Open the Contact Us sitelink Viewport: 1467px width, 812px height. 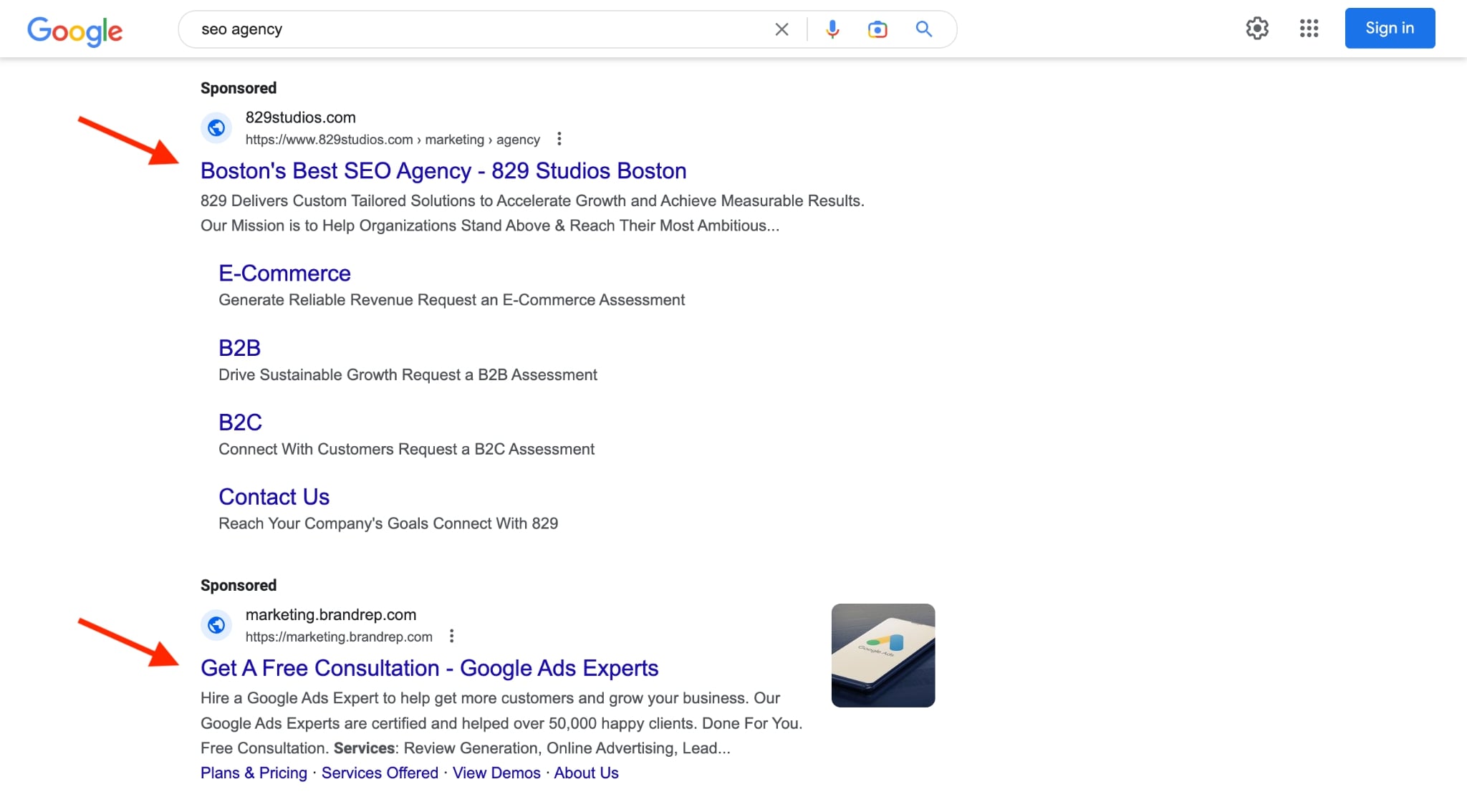274,497
